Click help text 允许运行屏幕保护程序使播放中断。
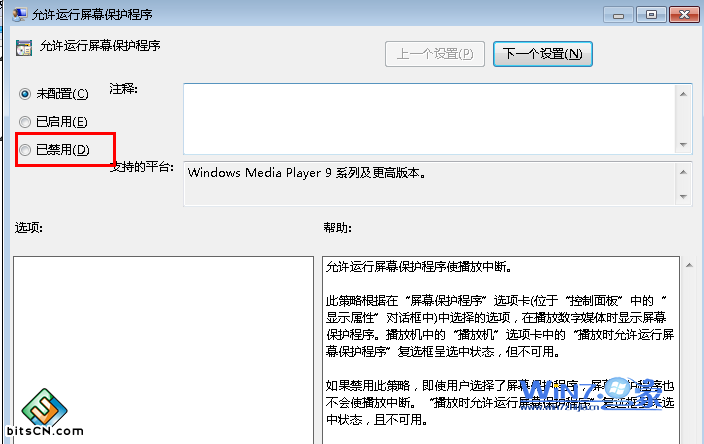Image resolution: width=704 pixels, height=444 pixels. [x=419, y=267]
